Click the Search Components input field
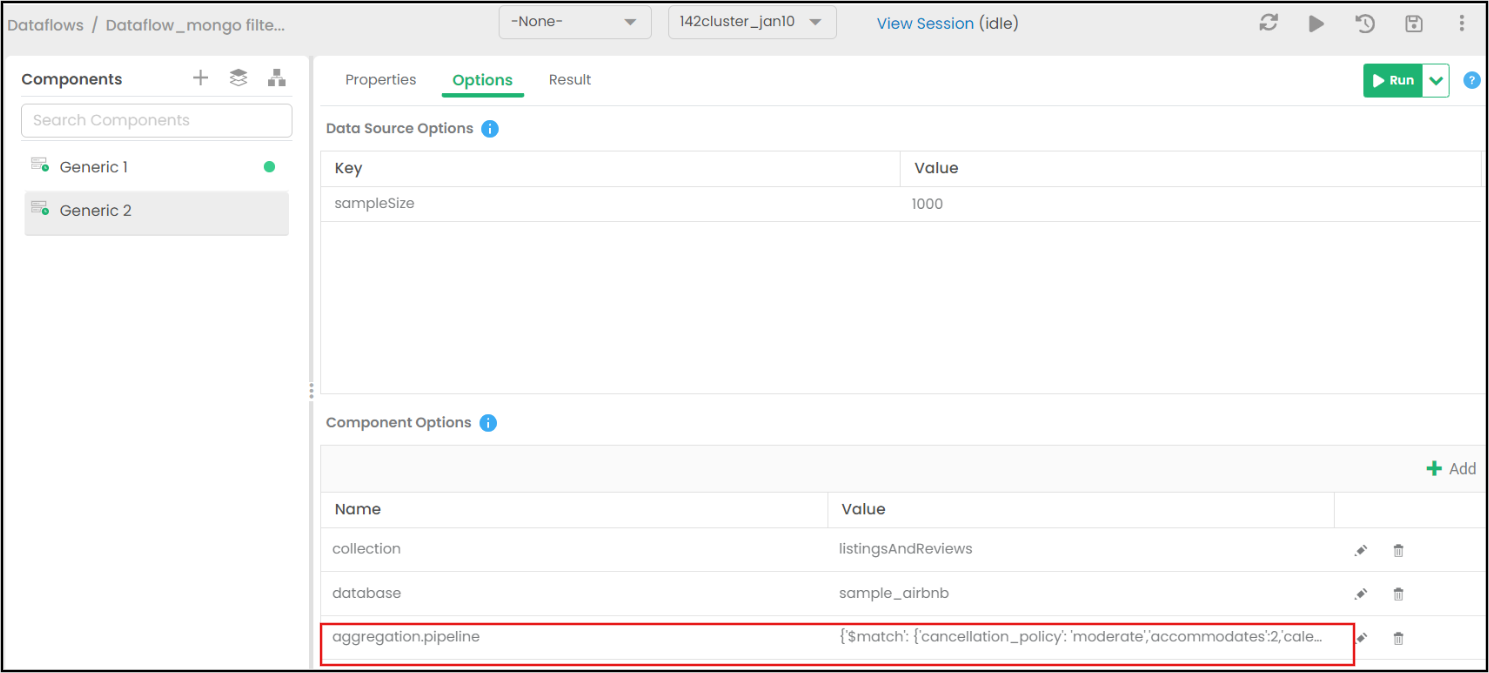The image size is (1489, 673). [x=157, y=120]
